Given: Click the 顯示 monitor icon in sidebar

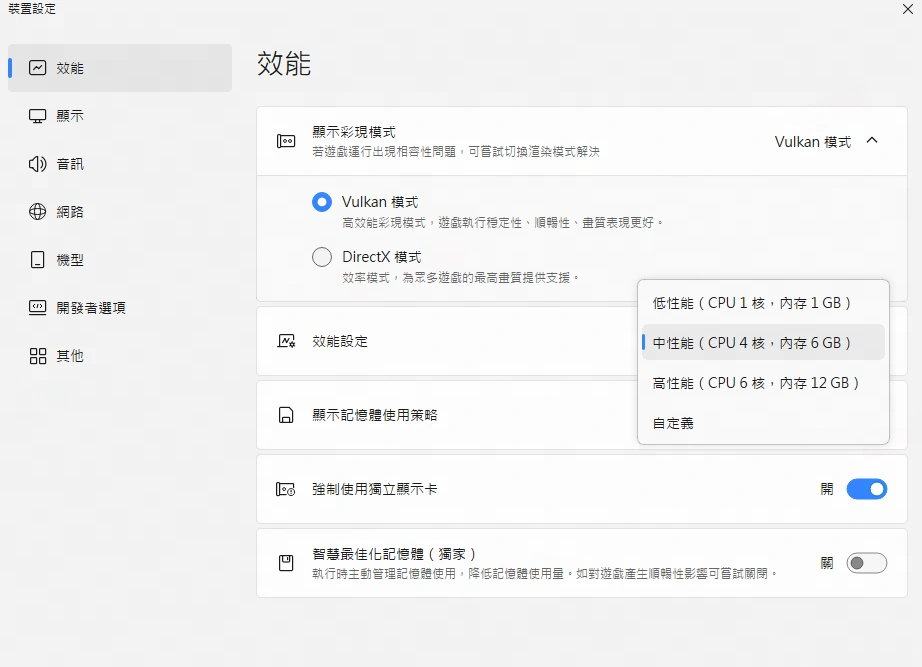Looking at the screenshot, I should coord(38,116).
